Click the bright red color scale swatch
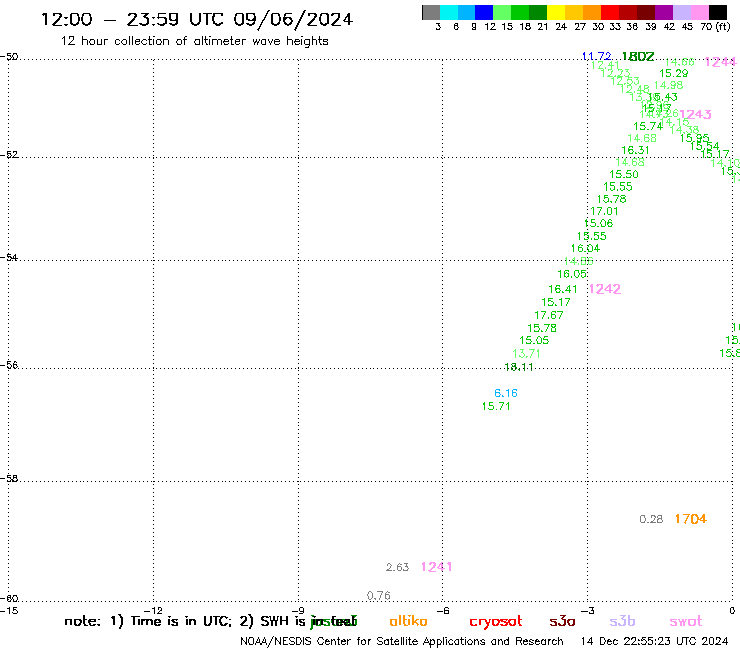The image size is (740, 650). click(610, 12)
